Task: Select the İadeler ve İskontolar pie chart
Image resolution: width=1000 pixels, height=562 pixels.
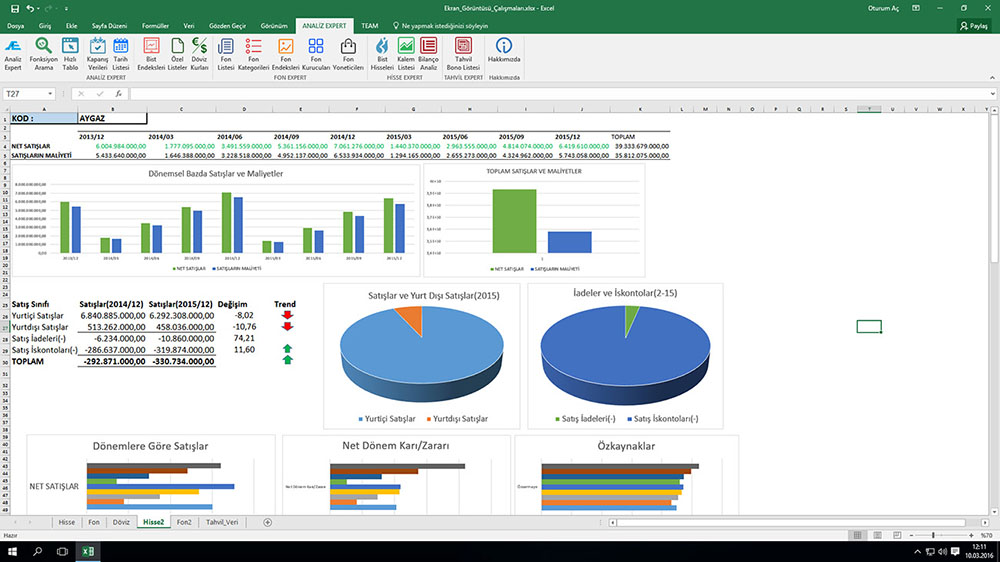Action: click(625, 356)
